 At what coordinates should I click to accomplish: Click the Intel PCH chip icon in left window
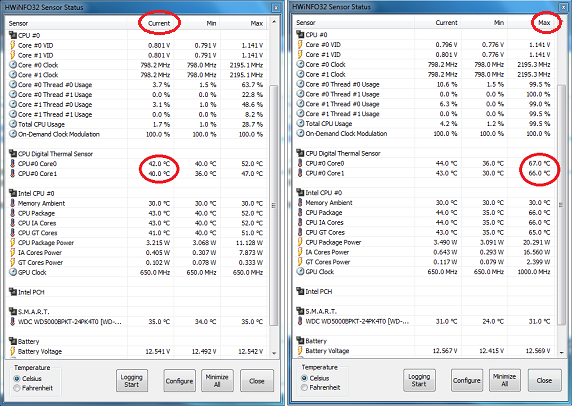(x=13, y=292)
